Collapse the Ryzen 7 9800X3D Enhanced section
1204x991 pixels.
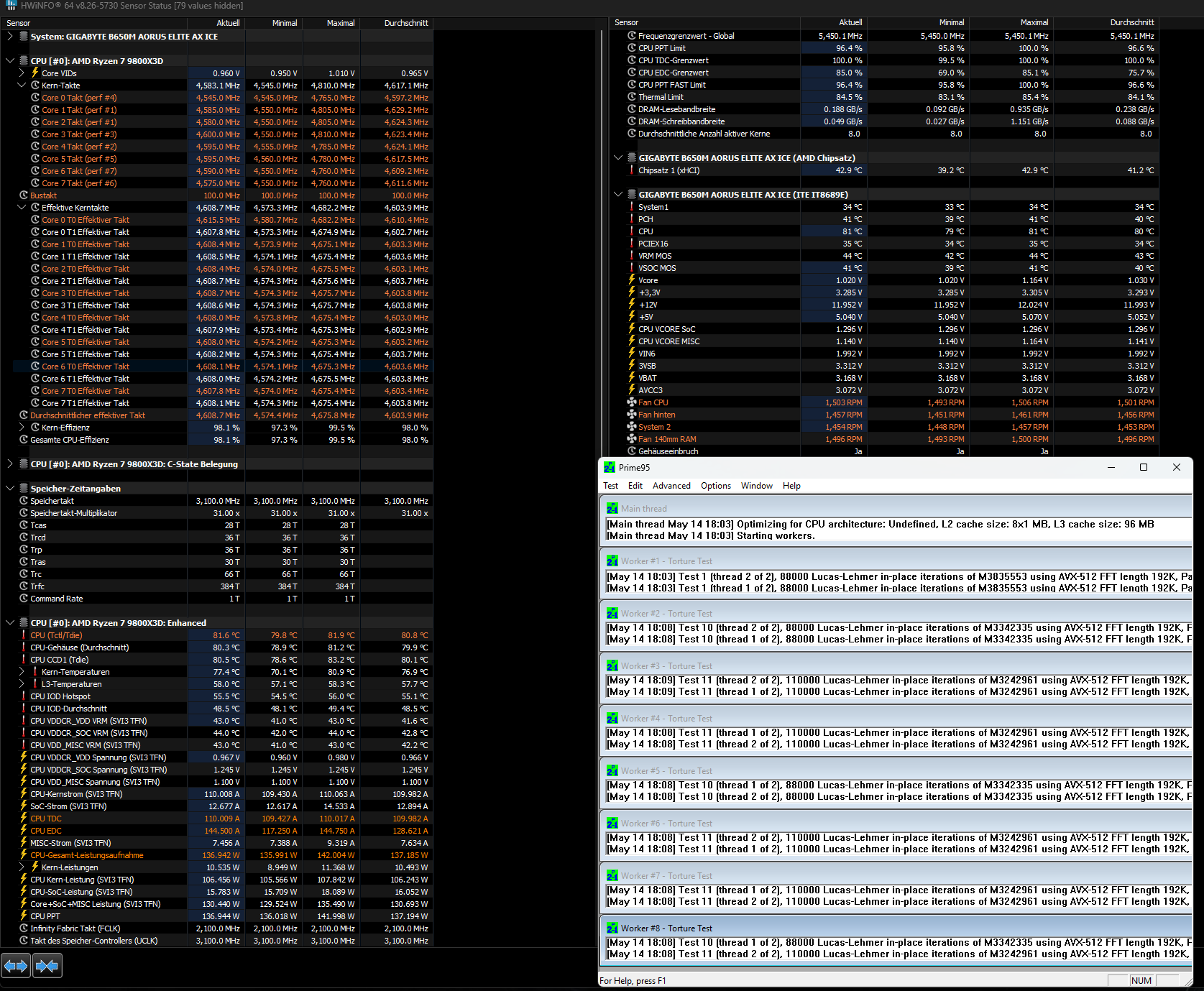[10, 623]
